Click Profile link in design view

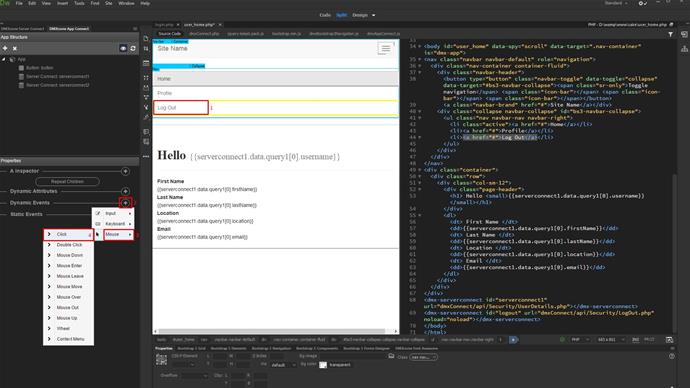tap(165, 93)
